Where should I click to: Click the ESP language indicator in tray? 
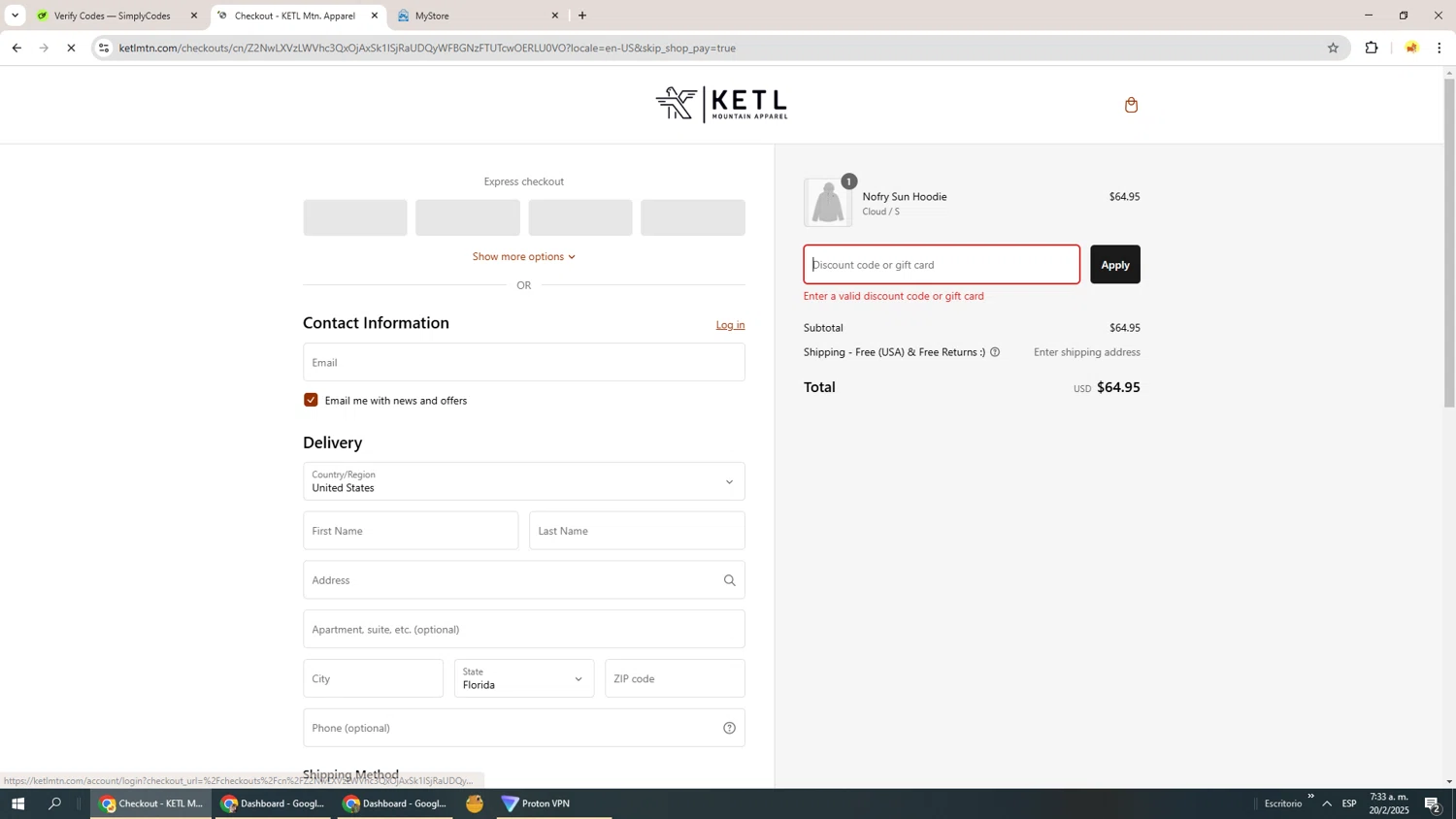[x=1349, y=803]
